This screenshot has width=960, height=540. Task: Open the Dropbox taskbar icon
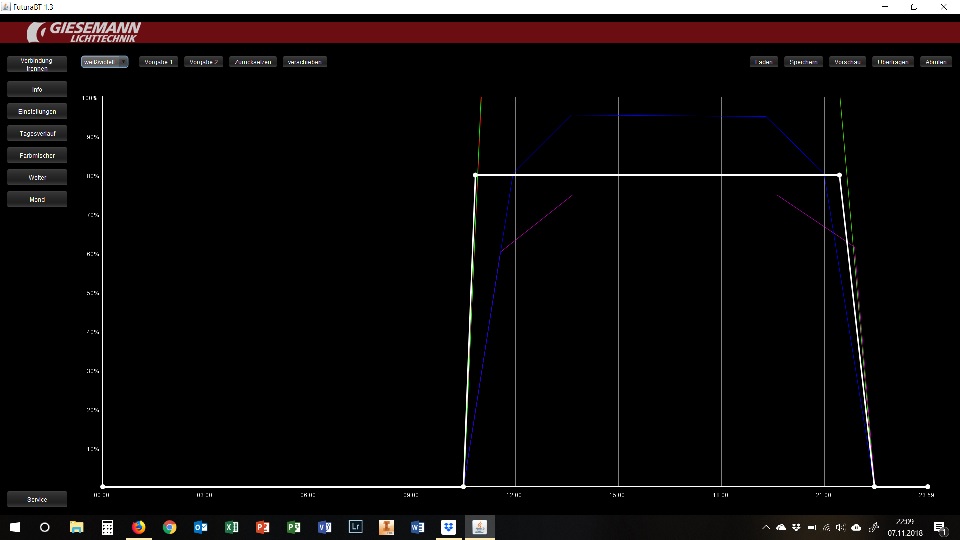(449, 527)
